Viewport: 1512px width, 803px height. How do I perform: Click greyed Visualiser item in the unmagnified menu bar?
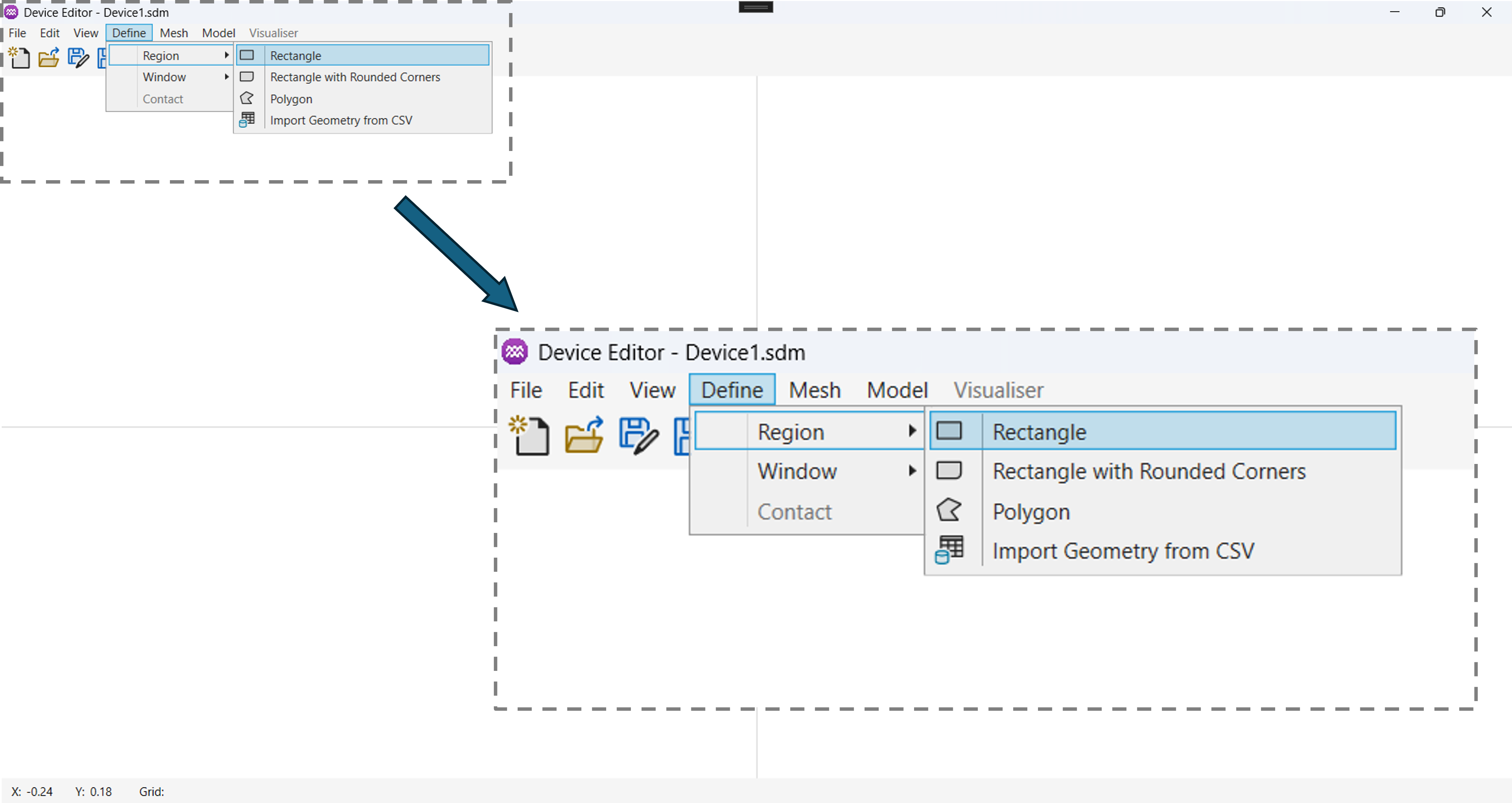[x=274, y=33]
